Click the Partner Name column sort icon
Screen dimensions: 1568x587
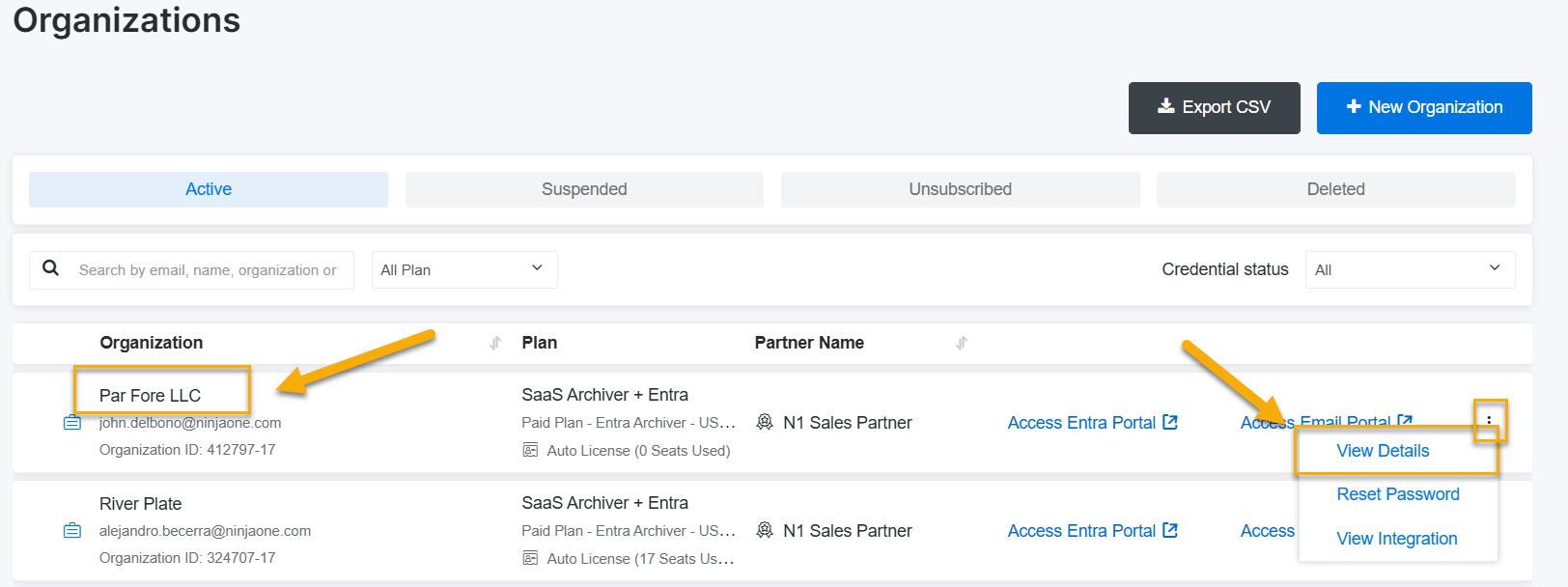point(962,343)
